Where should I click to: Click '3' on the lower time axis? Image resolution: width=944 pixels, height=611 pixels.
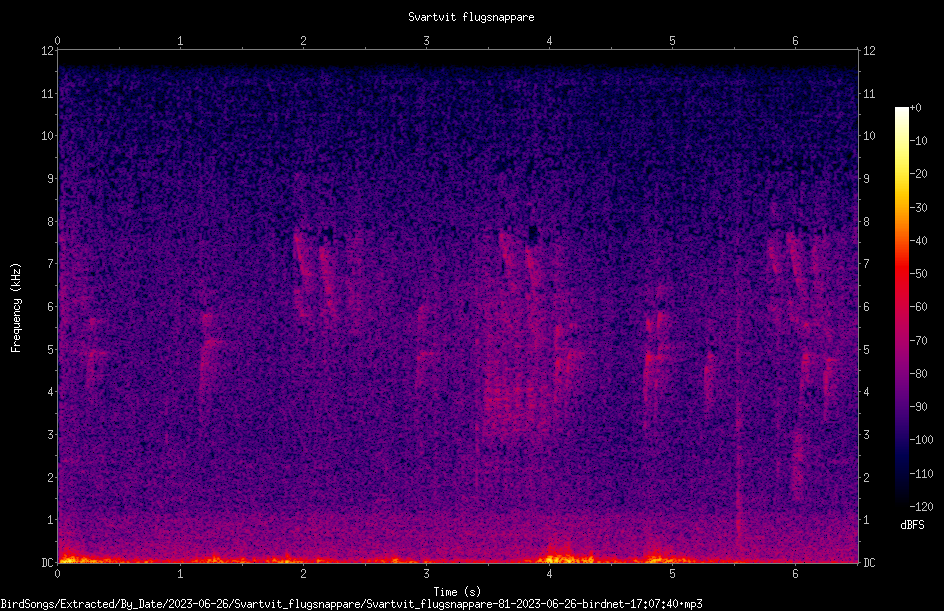click(426, 574)
